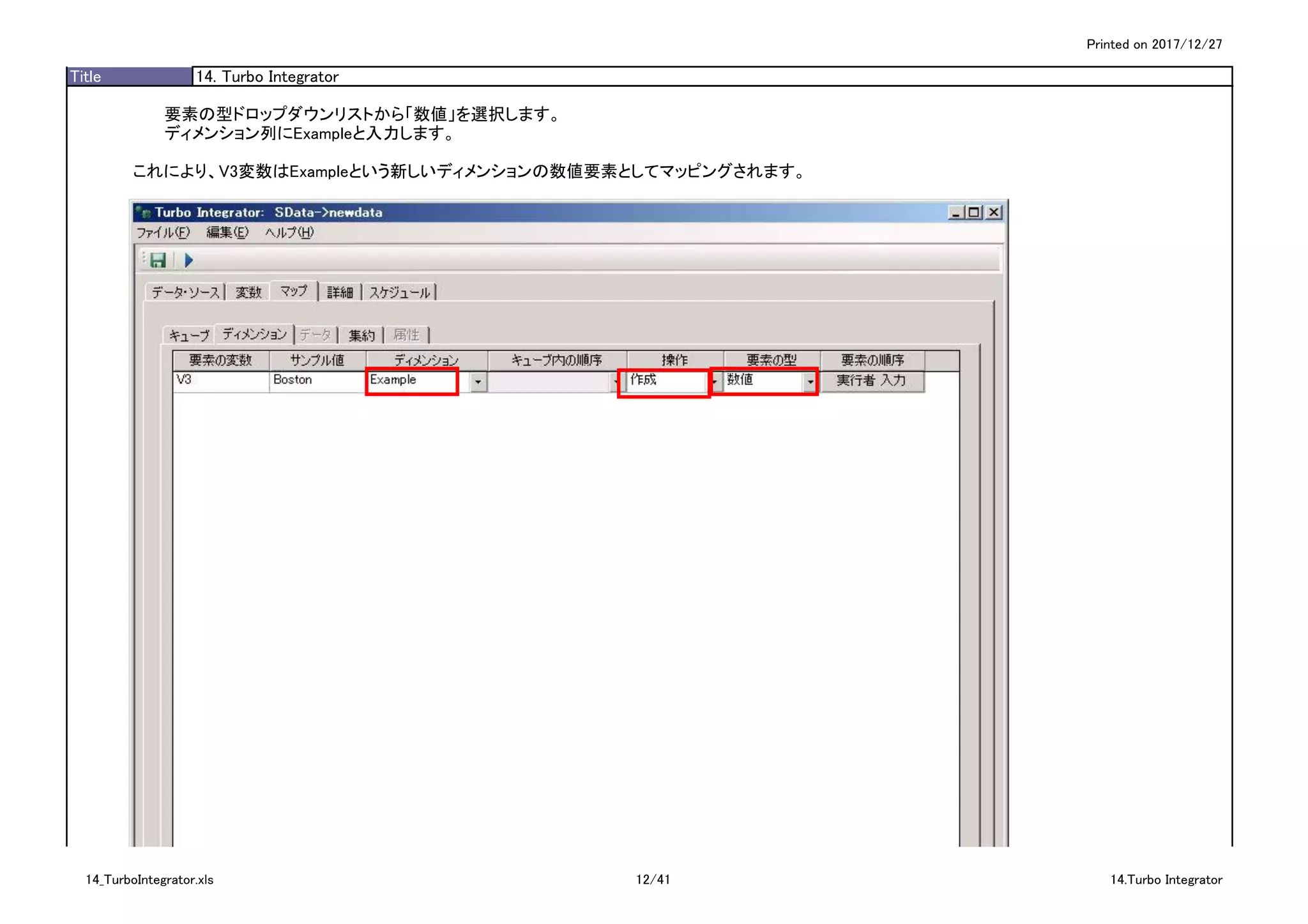Close the Turbo Integrator window
1308x924 pixels.
[x=994, y=213]
